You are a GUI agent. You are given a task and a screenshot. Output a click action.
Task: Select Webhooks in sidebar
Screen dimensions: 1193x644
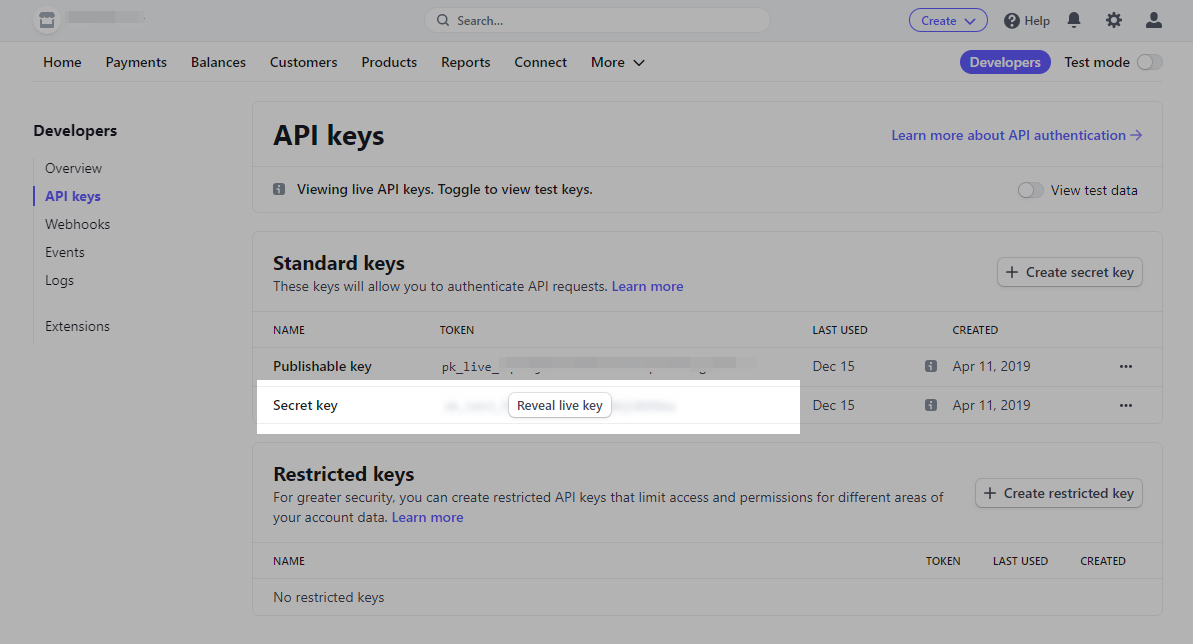click(78, 225)
